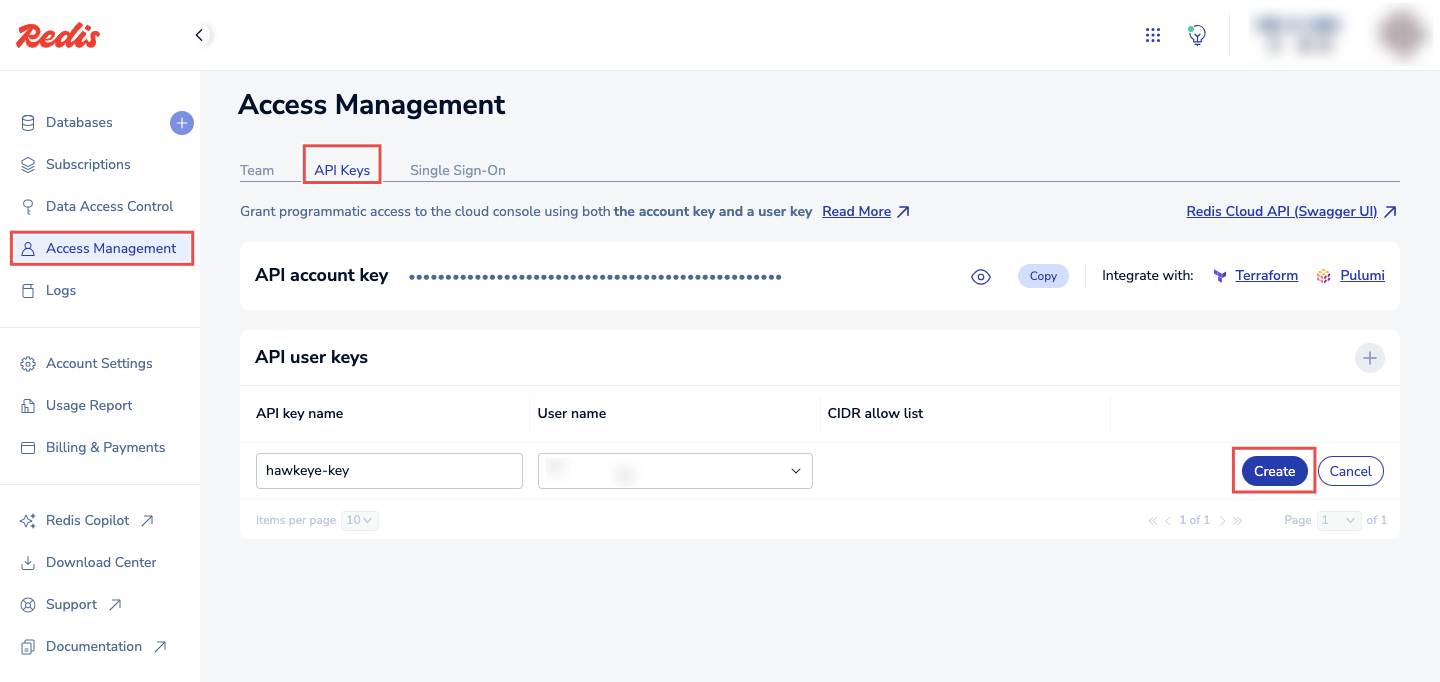Viewport: 1440px width, 682px height.
Task: Click the plus icon next to Databases
Action: 181,123
